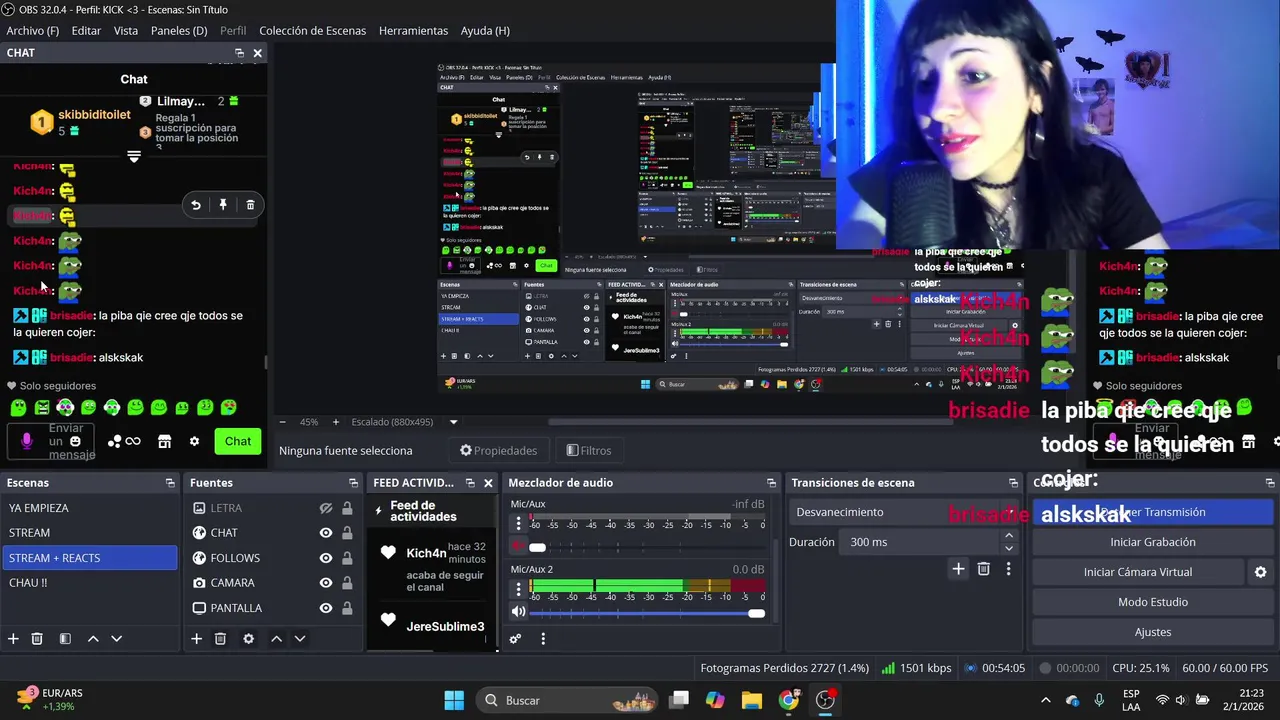
Task: Click the taskbar Buscar search box
Action: pos(568,700)
